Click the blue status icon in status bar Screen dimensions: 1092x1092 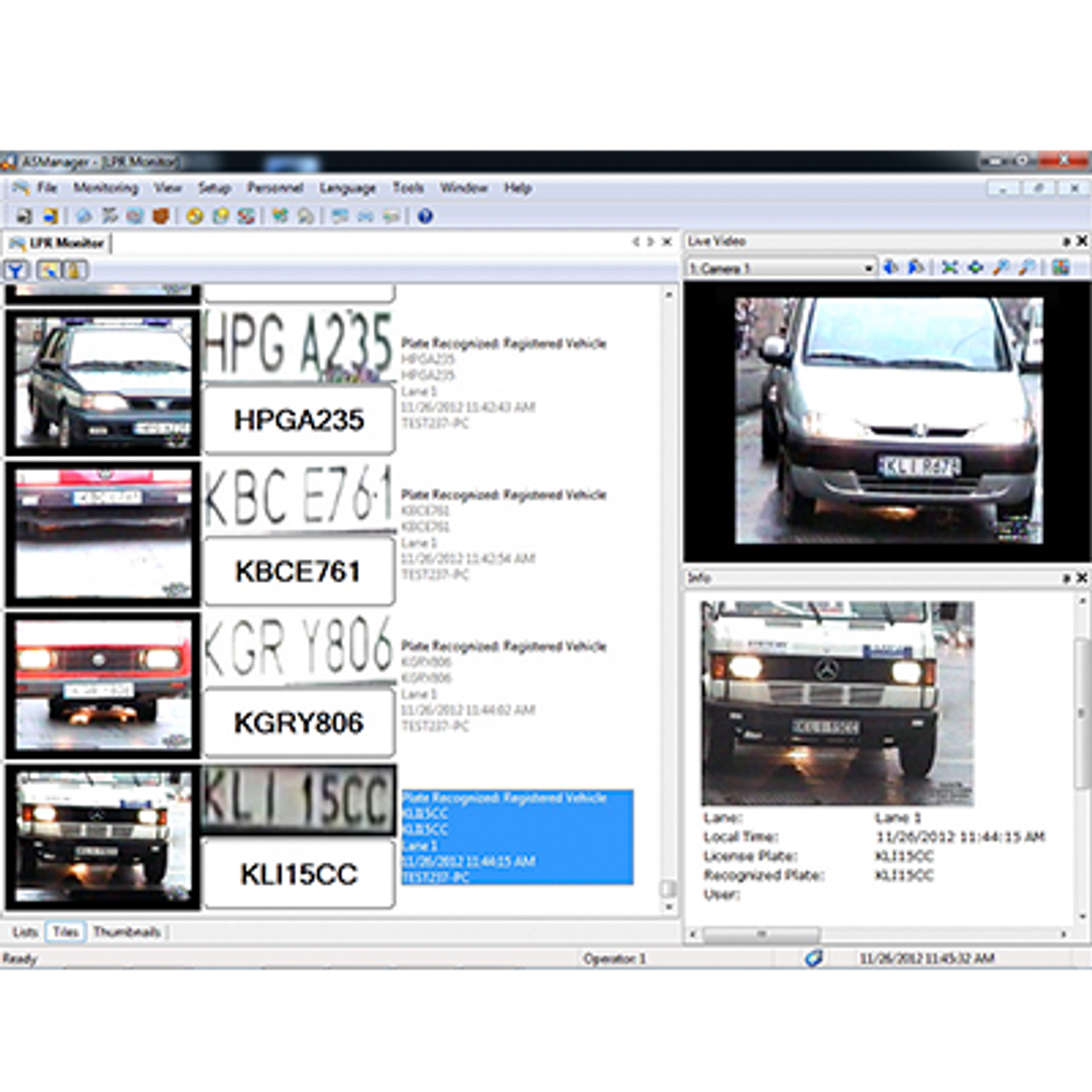click(x=813, y=958)
